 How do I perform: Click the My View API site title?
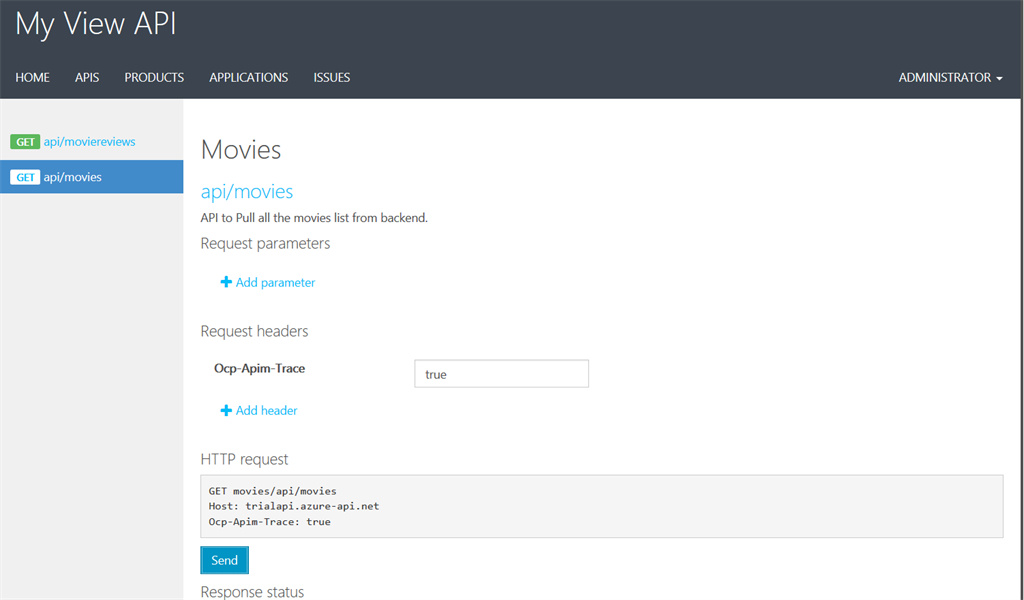[x=96, y=25]
